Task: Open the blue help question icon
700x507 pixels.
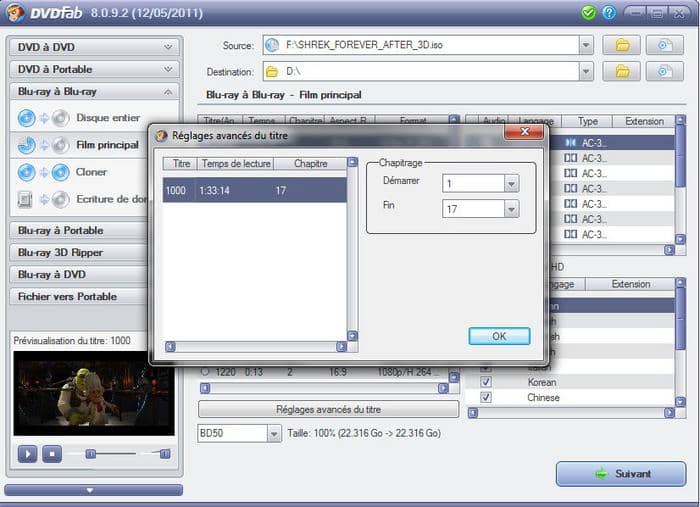Action: (609, 12)
